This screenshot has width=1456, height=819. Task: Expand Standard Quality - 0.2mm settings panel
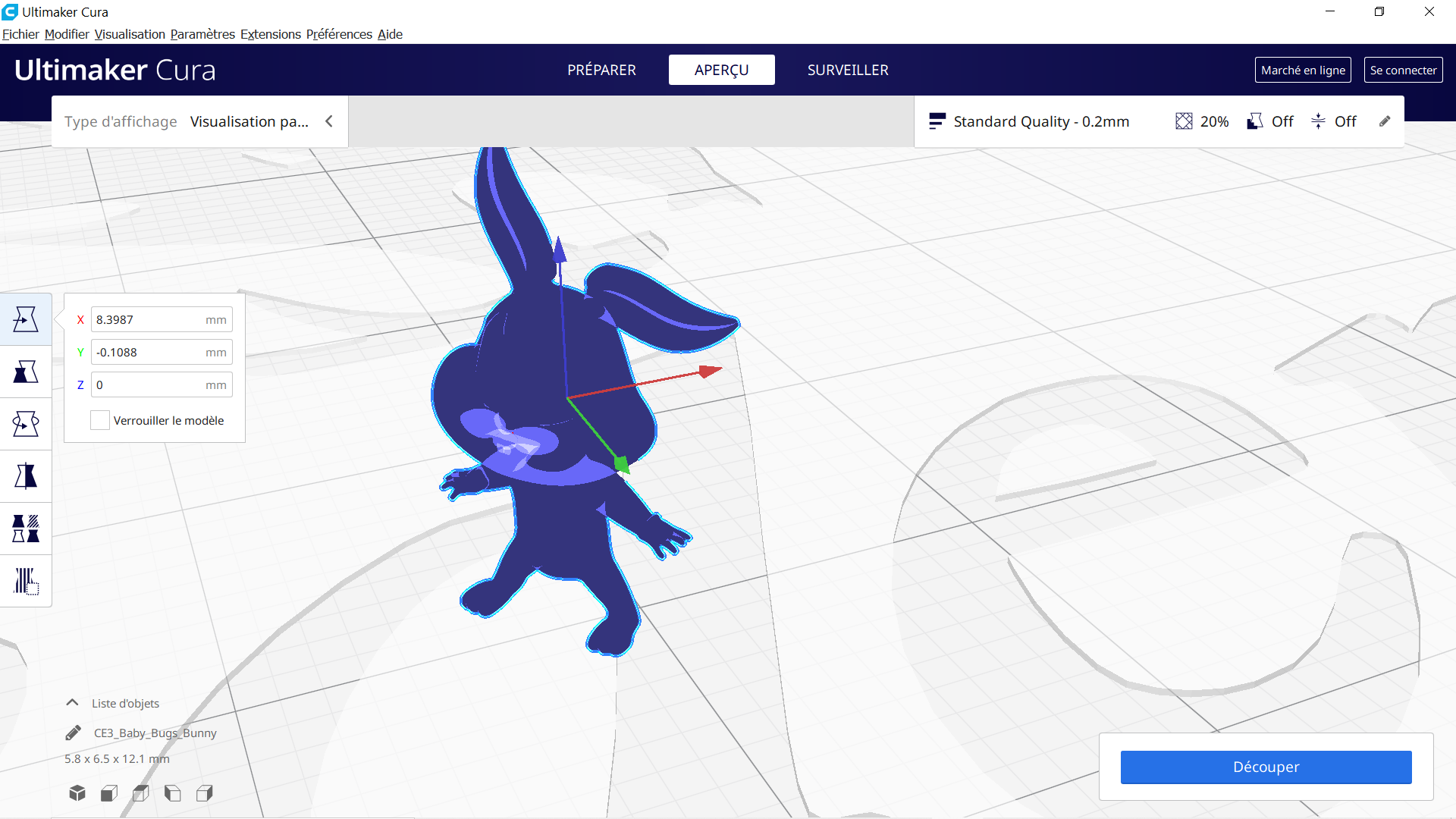[1159, 121]
